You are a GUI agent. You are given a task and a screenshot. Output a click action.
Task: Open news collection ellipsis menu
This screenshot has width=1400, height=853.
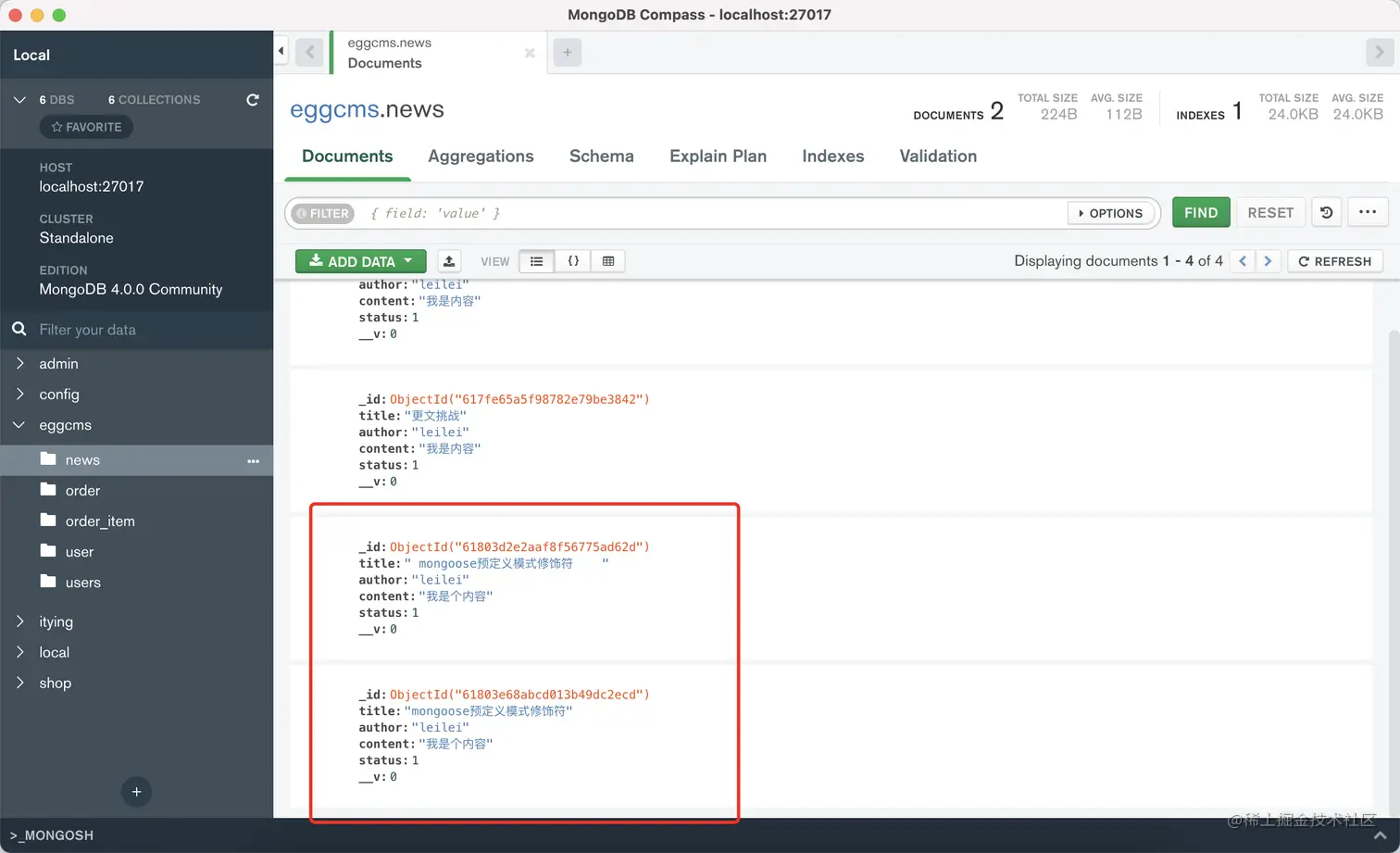point(253,460)
